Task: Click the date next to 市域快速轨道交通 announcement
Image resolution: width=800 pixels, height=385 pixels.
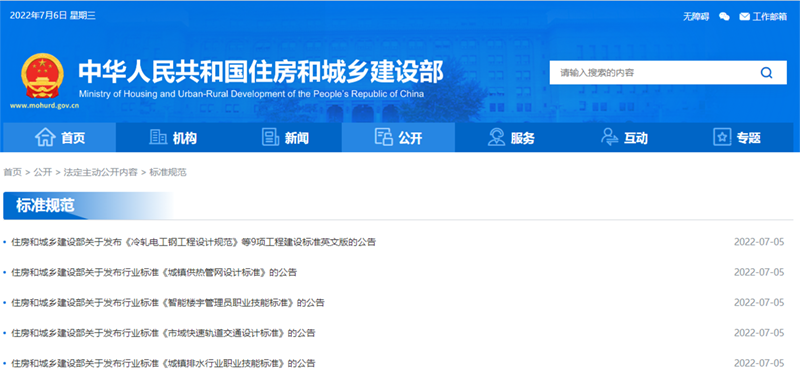Action: (759, 333)
